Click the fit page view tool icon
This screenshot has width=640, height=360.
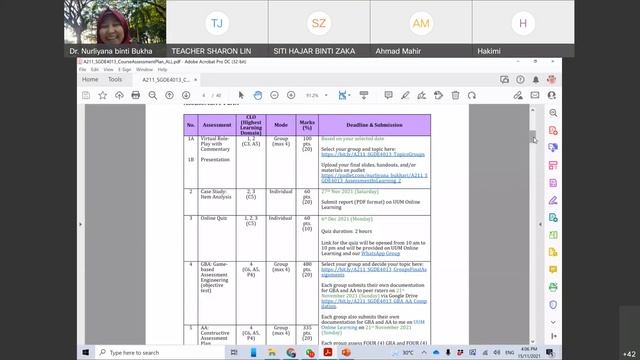coord(342,96)
